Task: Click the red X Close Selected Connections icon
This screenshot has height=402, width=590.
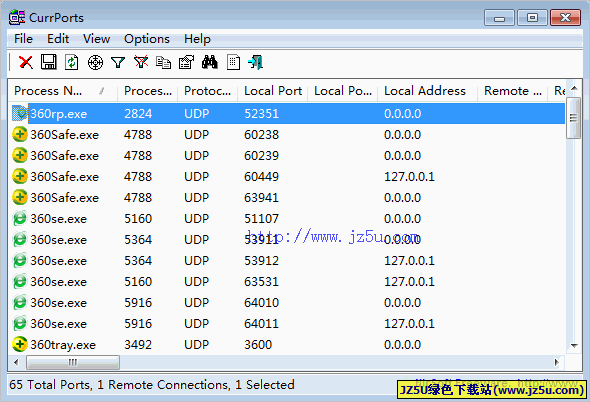Action: [26, 62]
